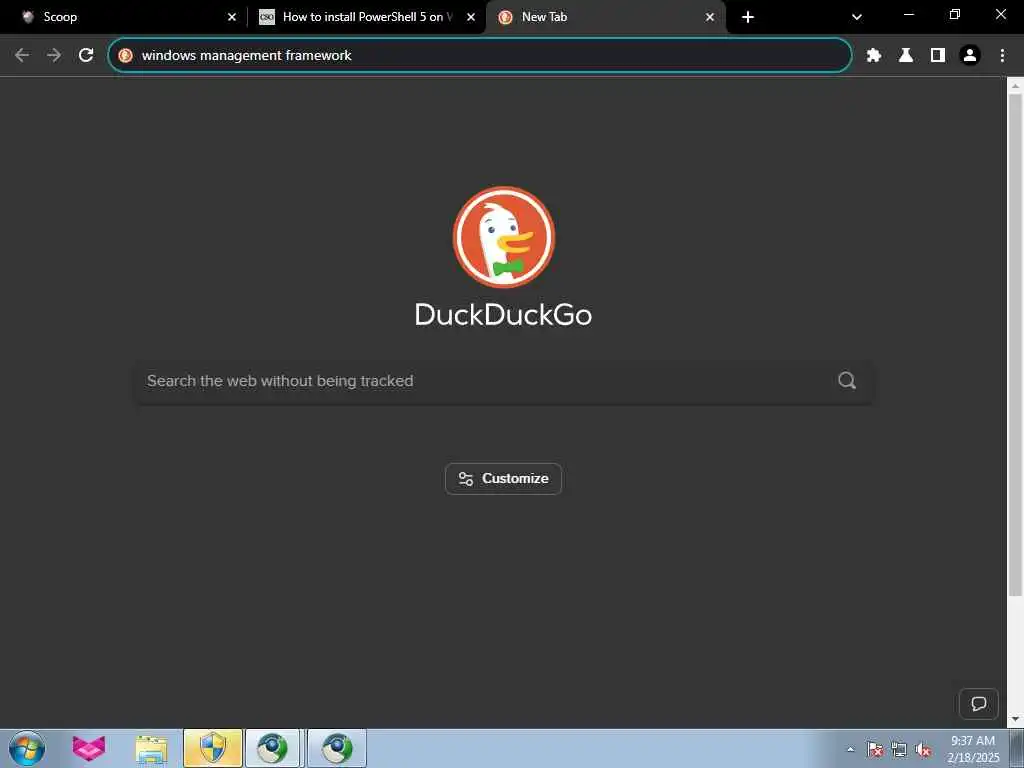Switch to How to install PowerShell tab

coord(366,17)
